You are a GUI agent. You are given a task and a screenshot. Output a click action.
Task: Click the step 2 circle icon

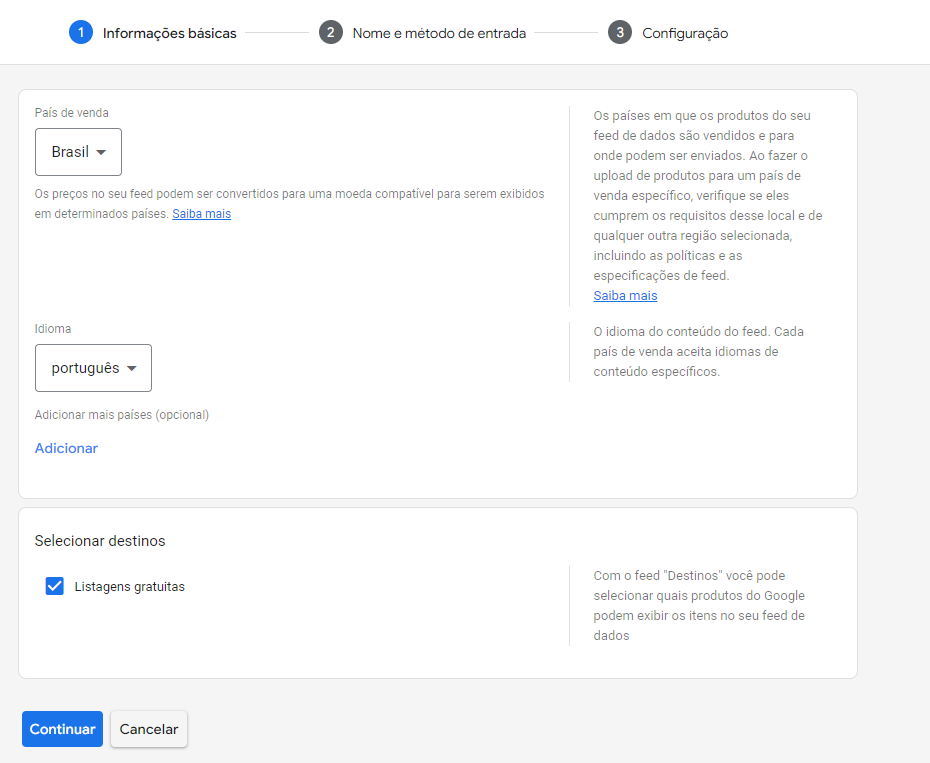click(330, 32)
